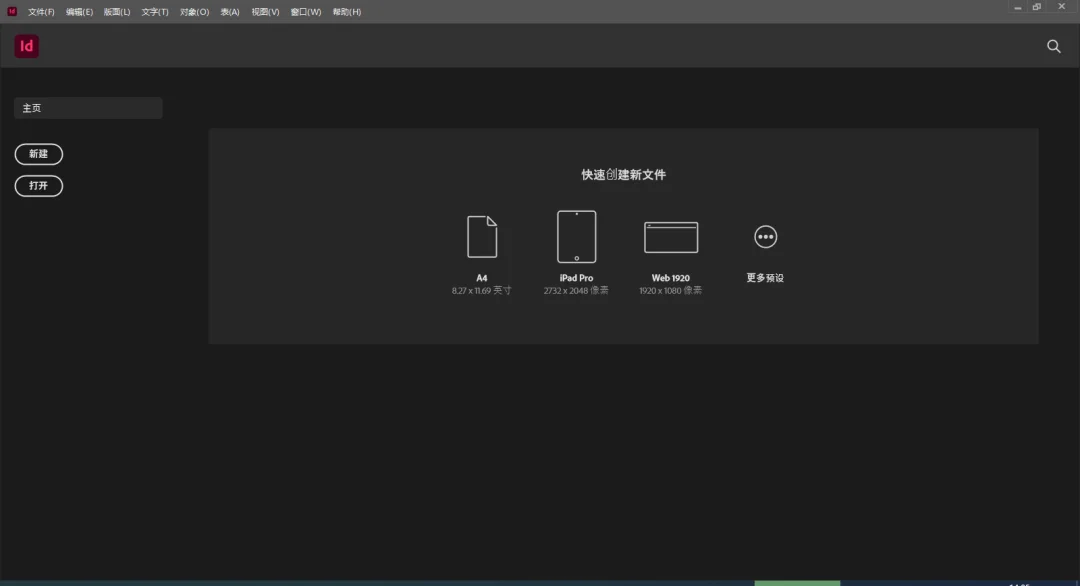Click the InDesign Id logo
This screenshot has height=586, width=1080.
[x=27, y=46]
